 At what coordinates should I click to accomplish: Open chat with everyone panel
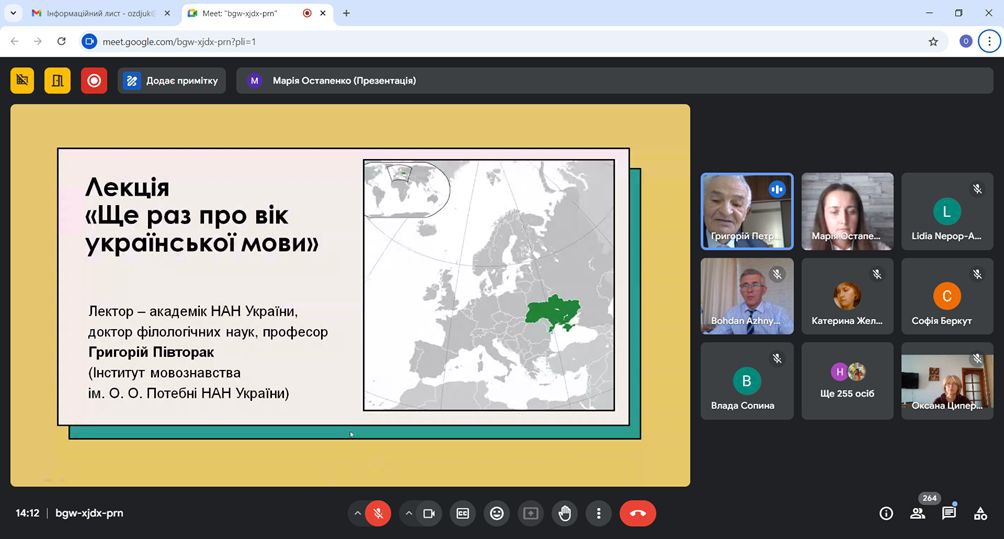pos(949,513)
